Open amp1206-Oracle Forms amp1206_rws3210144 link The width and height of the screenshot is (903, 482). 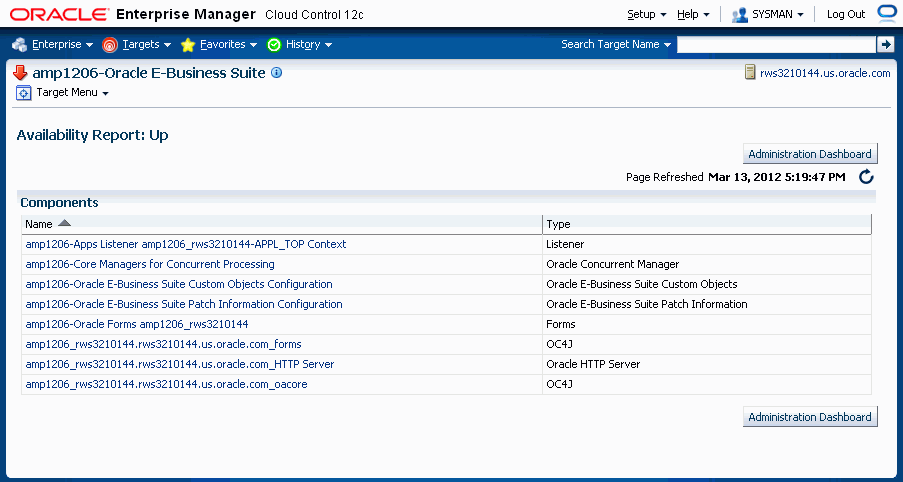click(136, 324)
